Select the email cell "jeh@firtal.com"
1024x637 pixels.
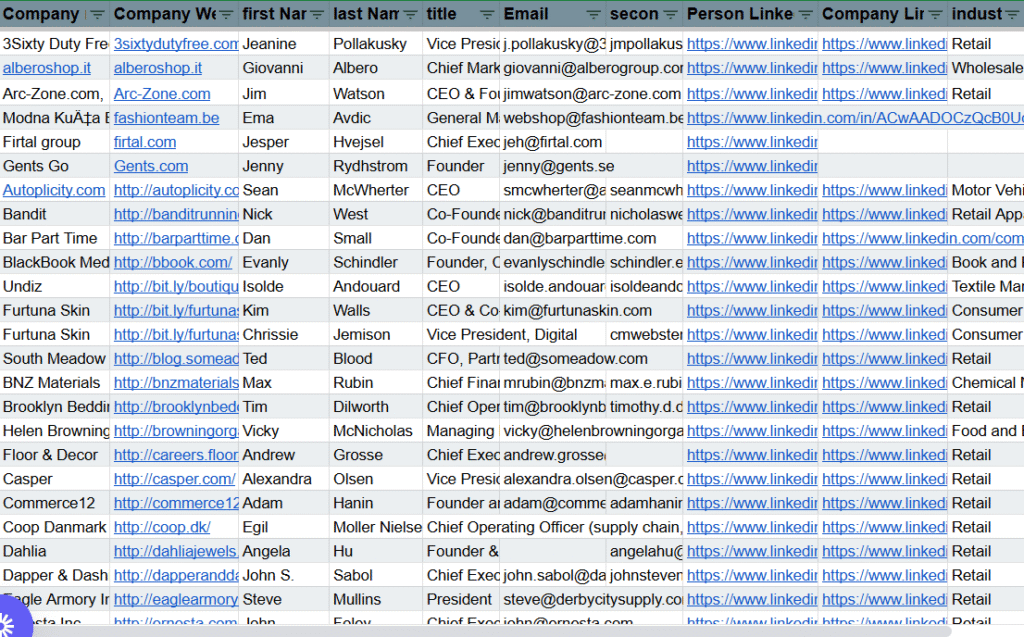(554, 142)
